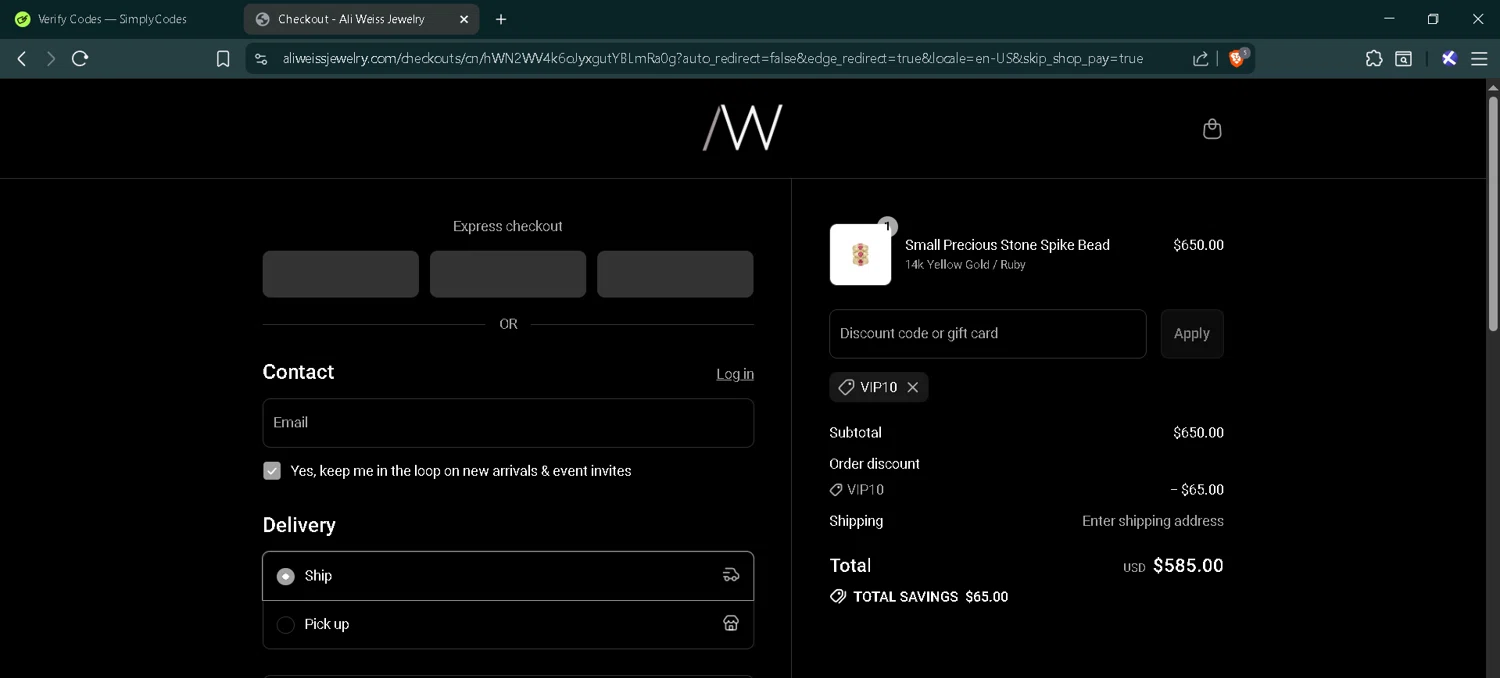1500x678 pixels.
Task: Open the sidebar panel icon
Action: (x=1404, y=59)
